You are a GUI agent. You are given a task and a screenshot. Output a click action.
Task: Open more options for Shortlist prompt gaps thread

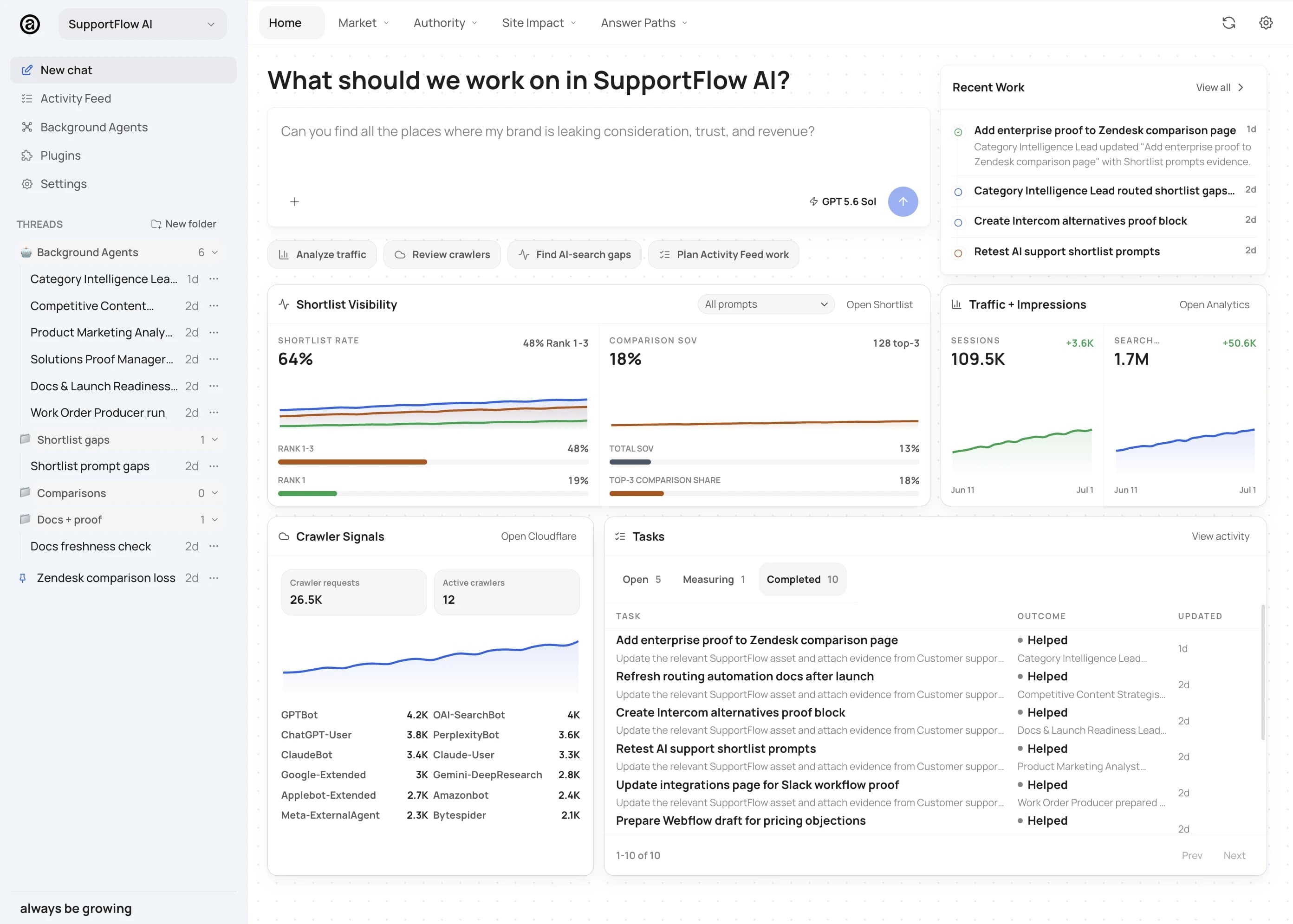214,466
